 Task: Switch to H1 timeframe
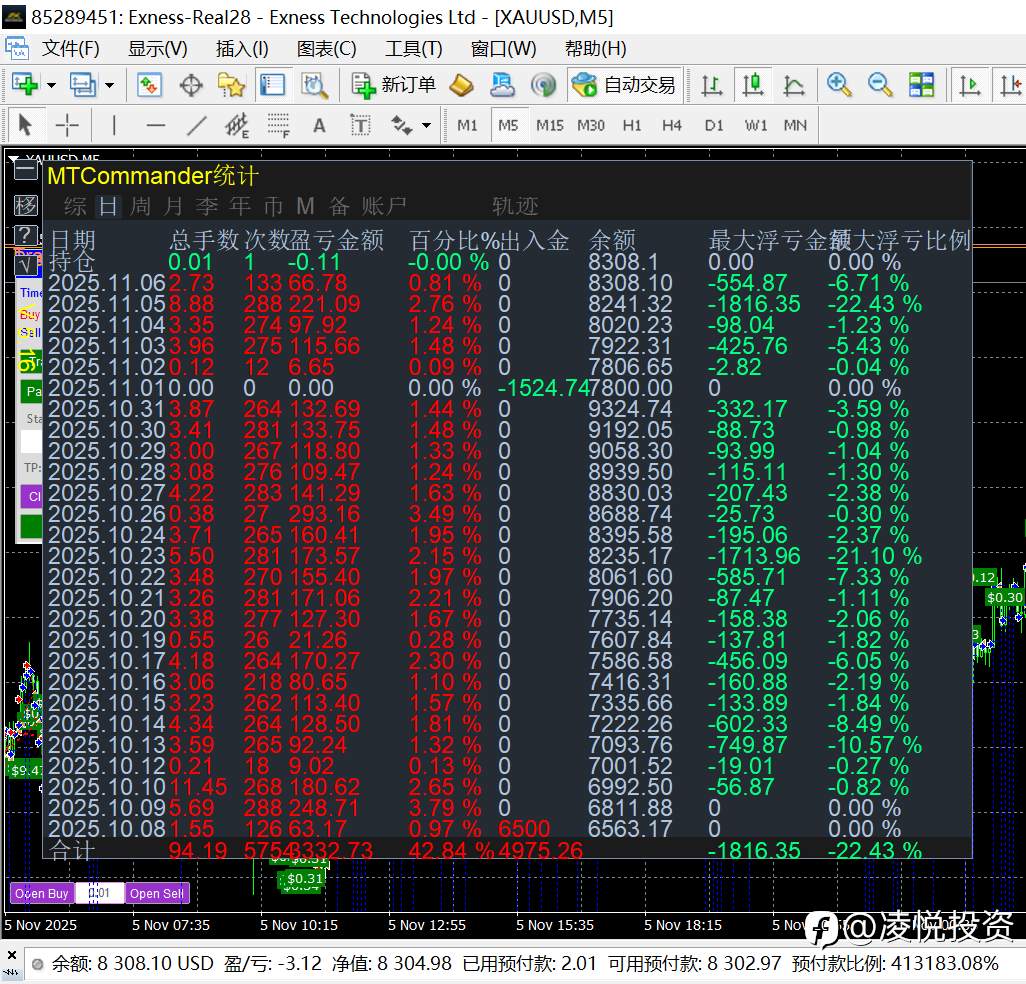click(632, 125)
